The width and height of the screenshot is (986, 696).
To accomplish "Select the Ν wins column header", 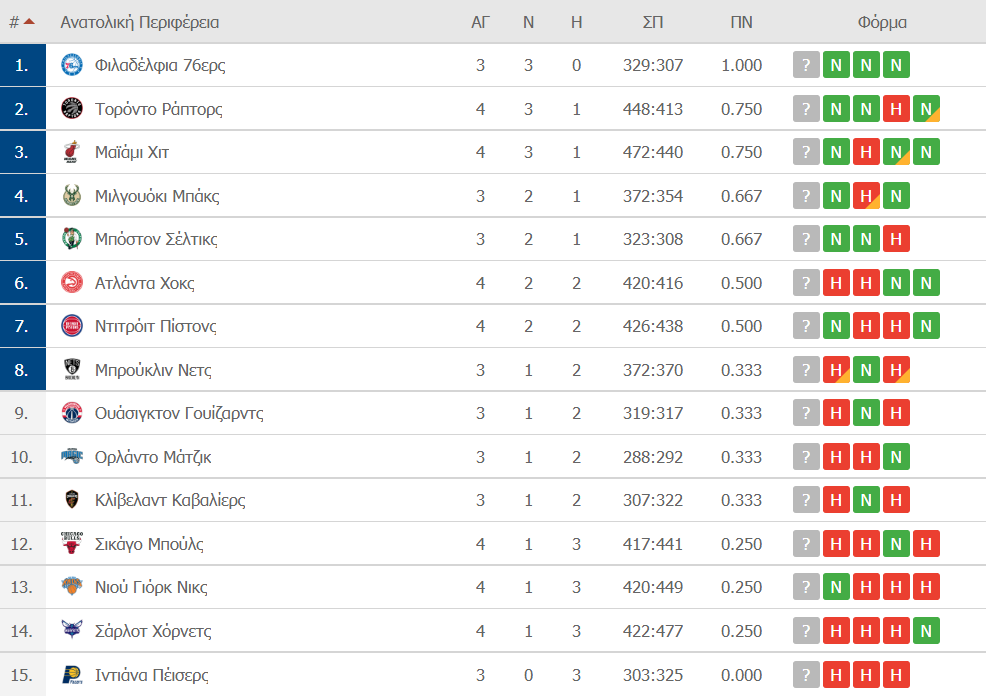I will (528, 23).
